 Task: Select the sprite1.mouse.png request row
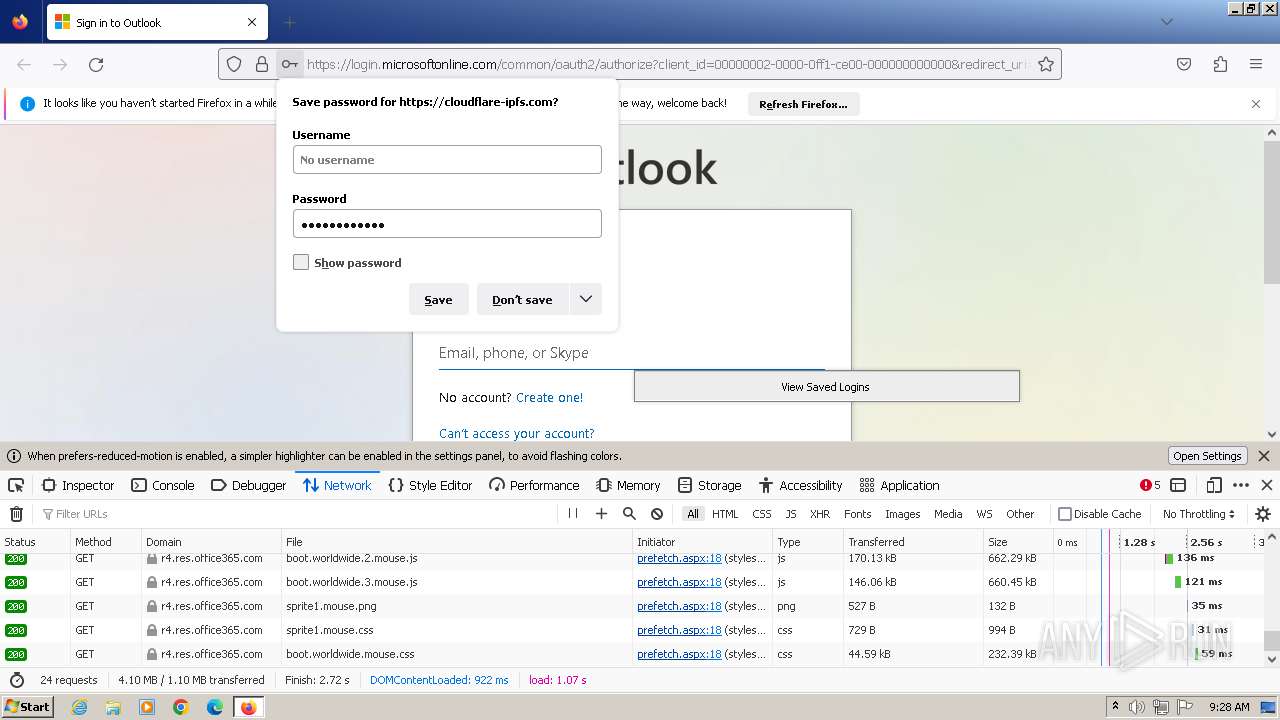click(x=633, y=606)
